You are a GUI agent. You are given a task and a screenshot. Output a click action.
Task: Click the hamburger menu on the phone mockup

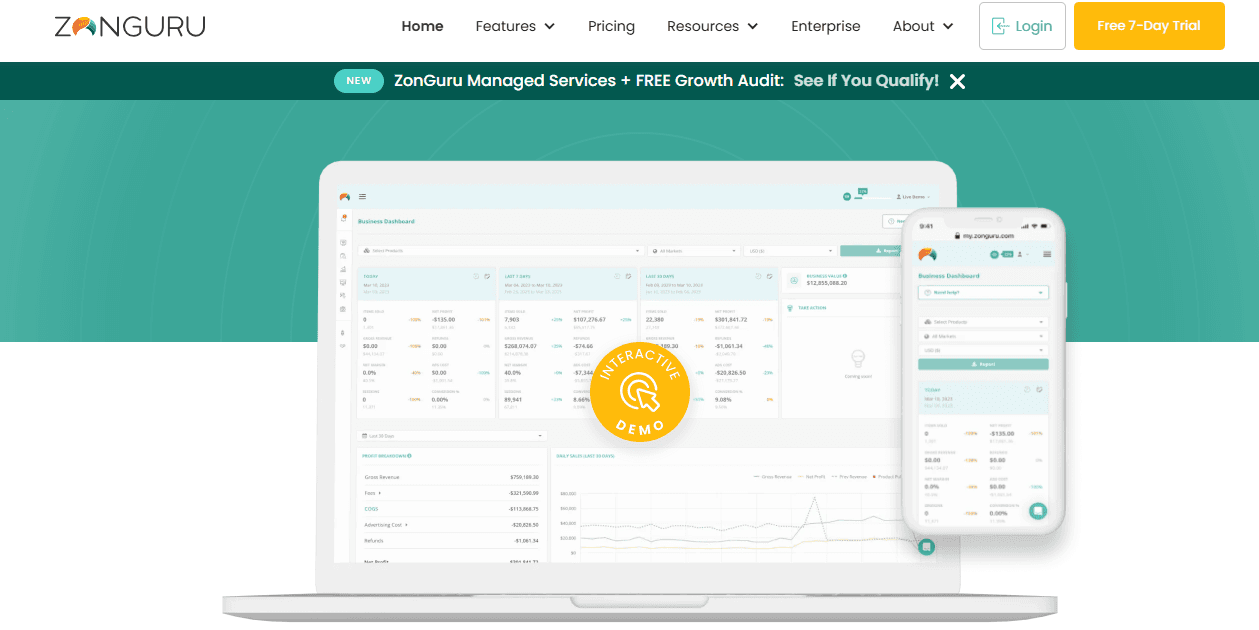[x=1047, y=254]
